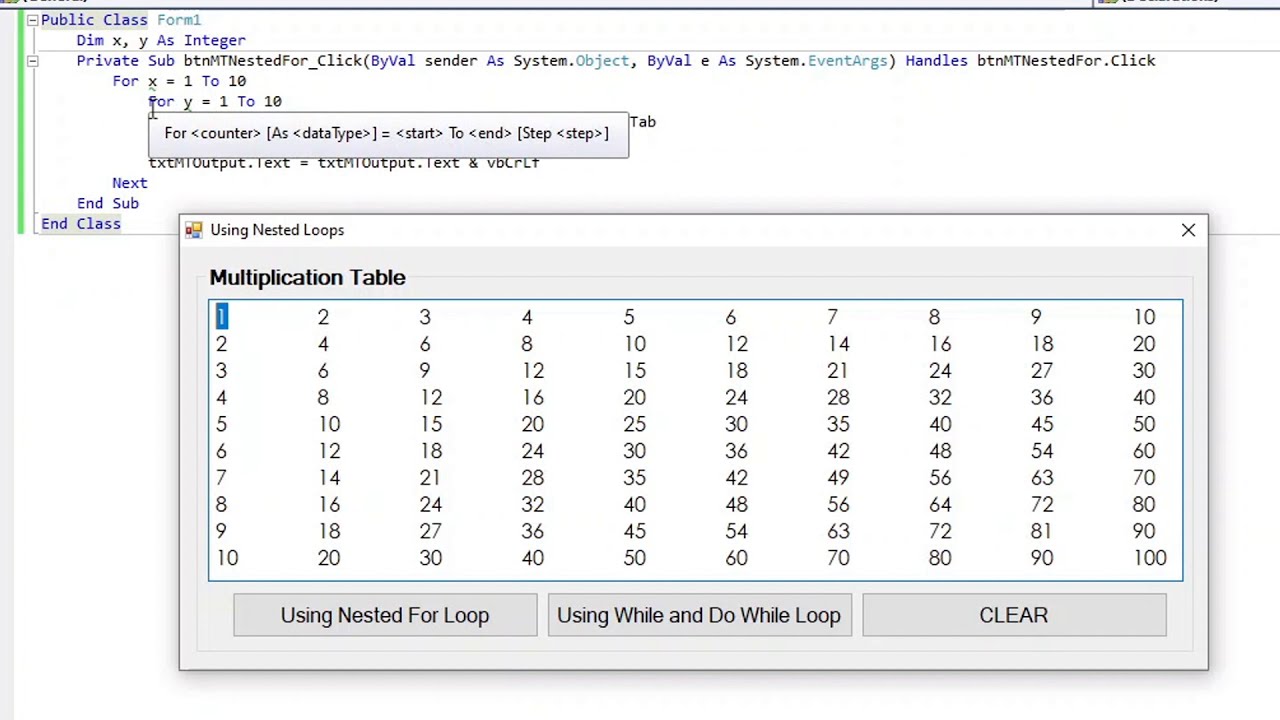Click the code line 'Dim x, y As Integer'

tap(161, 40)
